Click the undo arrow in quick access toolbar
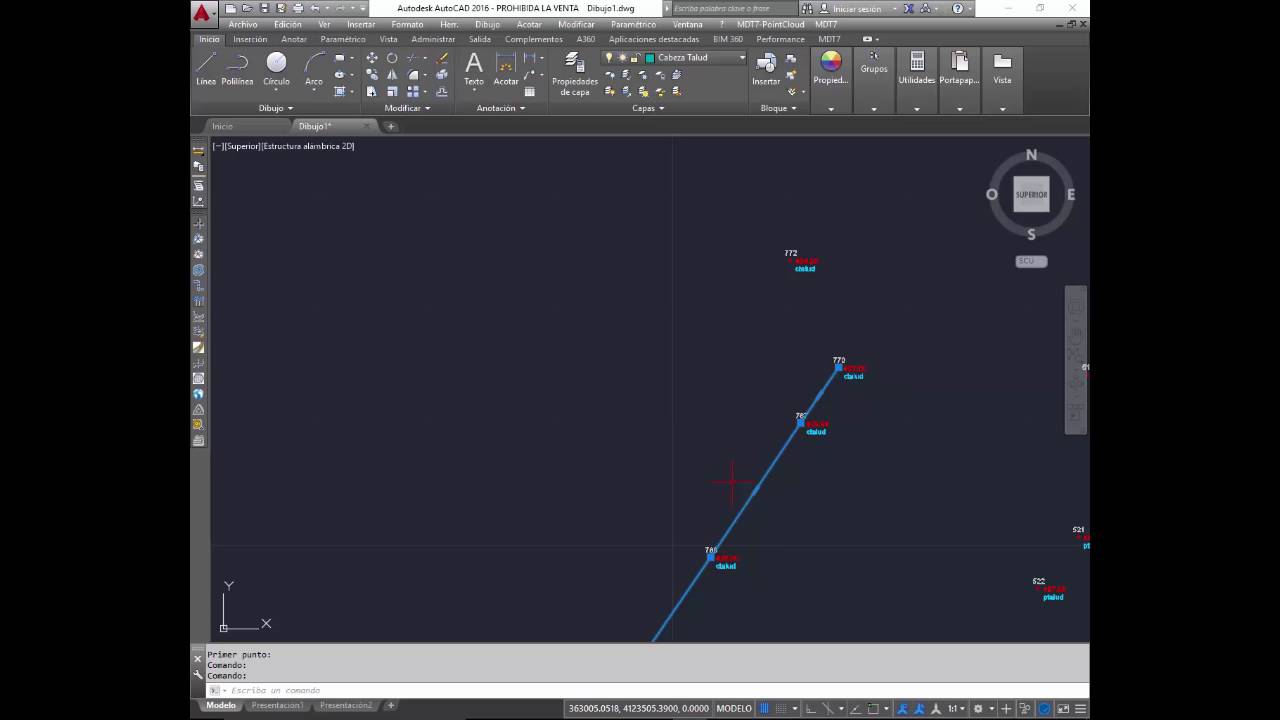Viewport: 1280px width, 720px height. click(316, 8)
